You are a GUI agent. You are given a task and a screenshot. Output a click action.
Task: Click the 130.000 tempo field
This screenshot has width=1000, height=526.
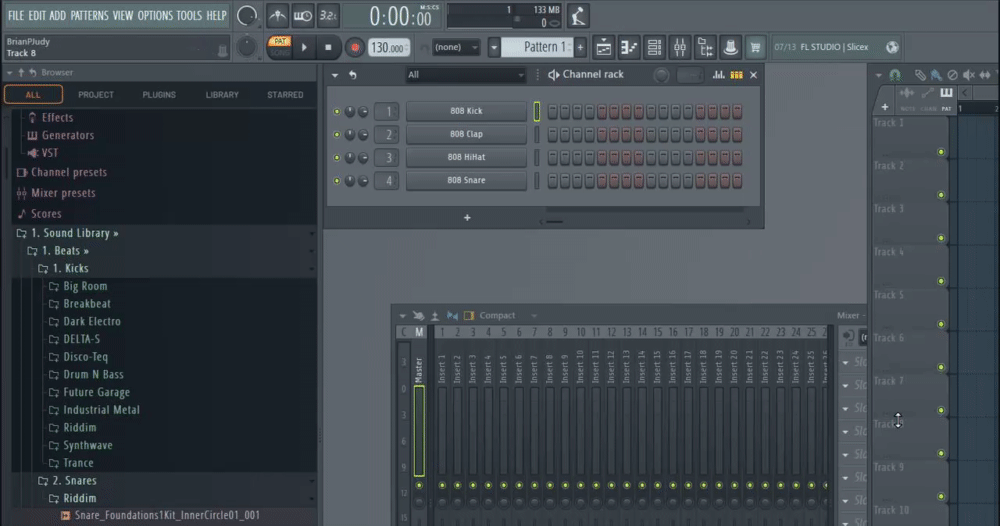click(388, 47)
